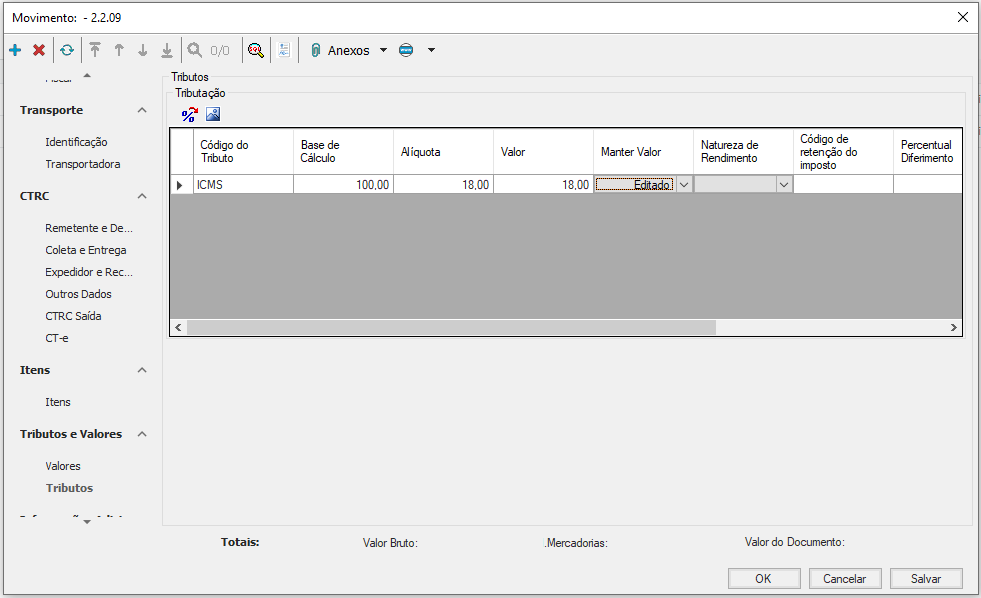Click the blue globe icon in toolbar

tap(406, 50)
